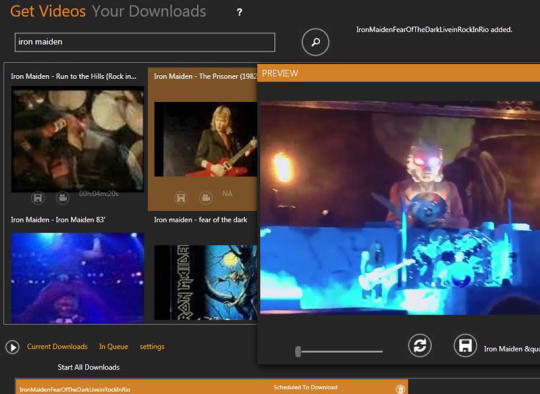Viewport: 540px width, 394px height.
Task: Save icon under Run to the Hills thumbnail
Action: pos(38,198)
